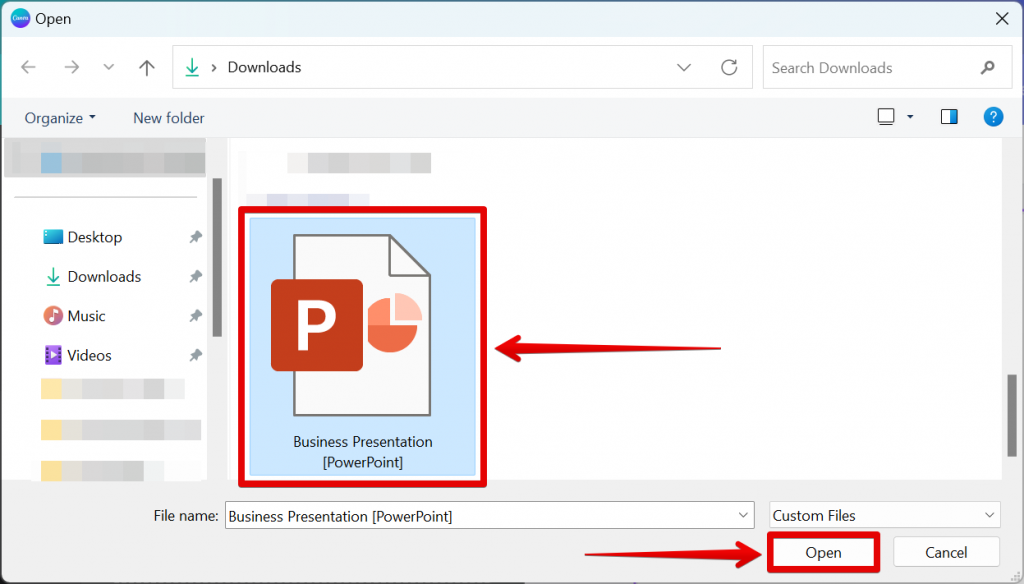Click the change view layout icon
1024x584 pixels.
coord(886,117)
